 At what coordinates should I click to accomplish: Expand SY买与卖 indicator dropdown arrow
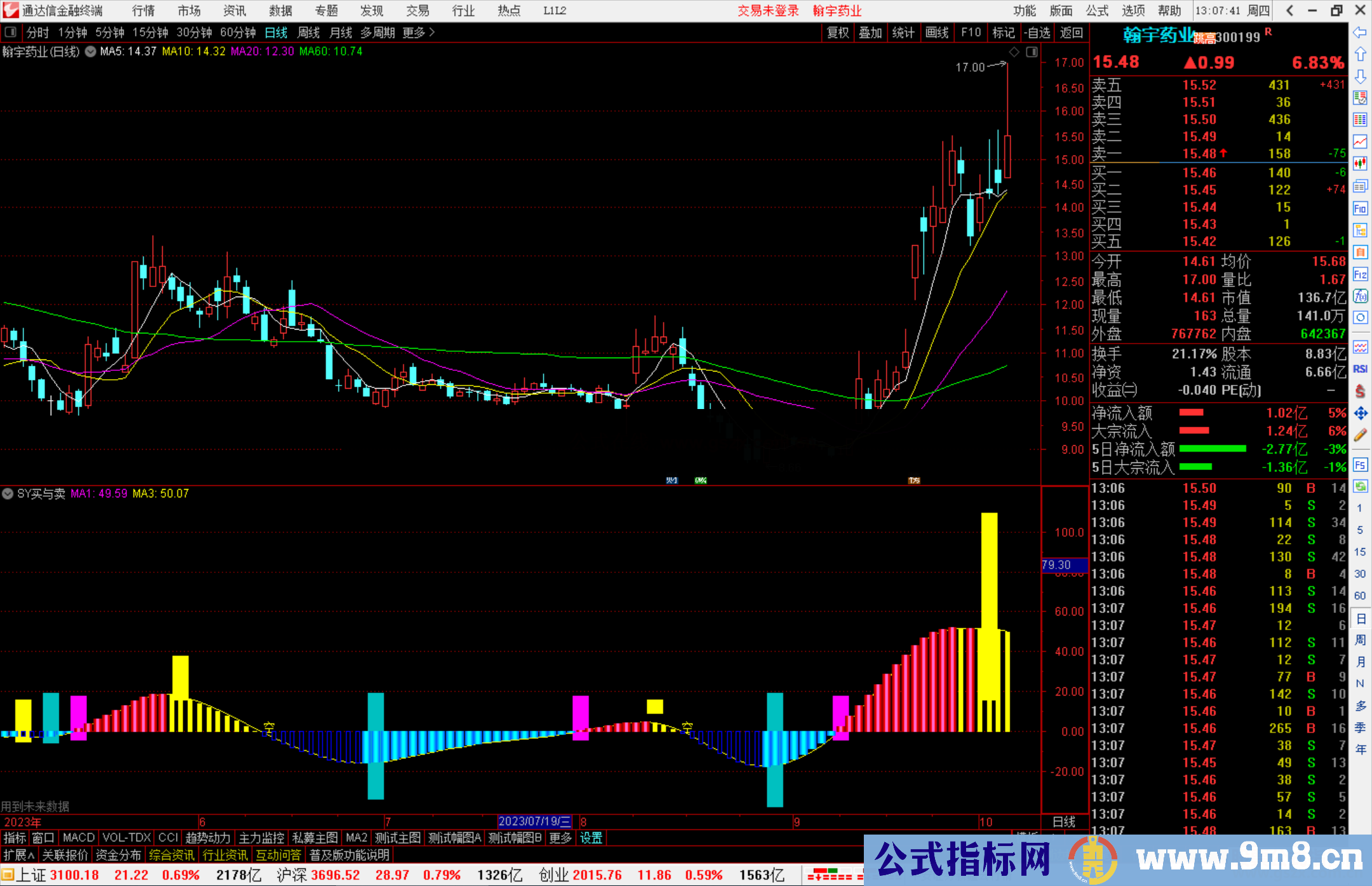[x=8, y=493]
